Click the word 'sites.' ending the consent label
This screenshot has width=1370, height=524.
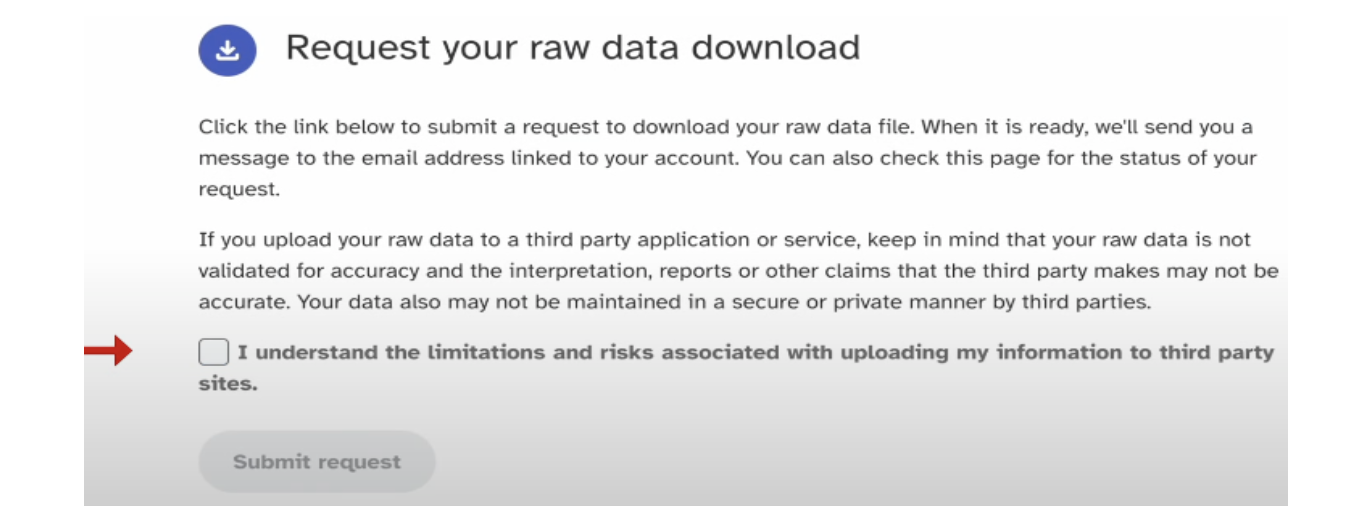pyautogui.click(x=227, y=384)
